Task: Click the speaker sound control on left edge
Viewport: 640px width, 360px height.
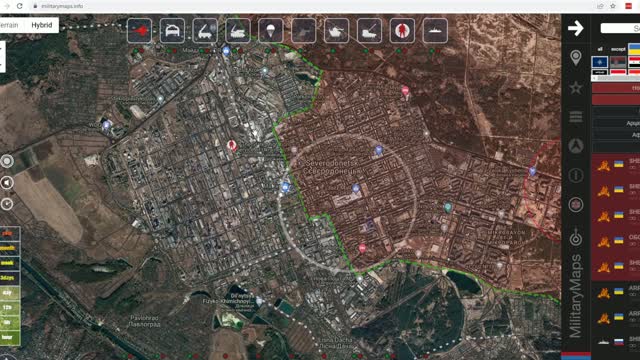Action: pos(7,182)
